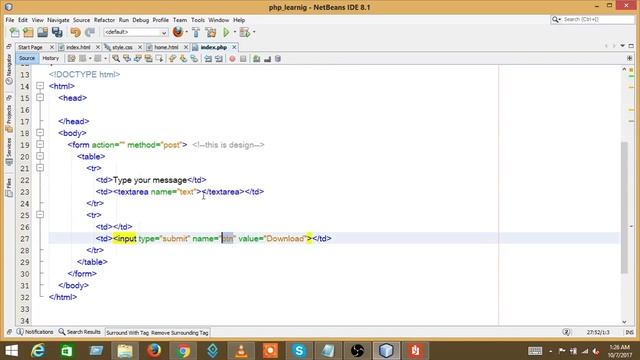Switch editor to History view
The width and height of the screenshot is (640, 360).
coord(51,58)
